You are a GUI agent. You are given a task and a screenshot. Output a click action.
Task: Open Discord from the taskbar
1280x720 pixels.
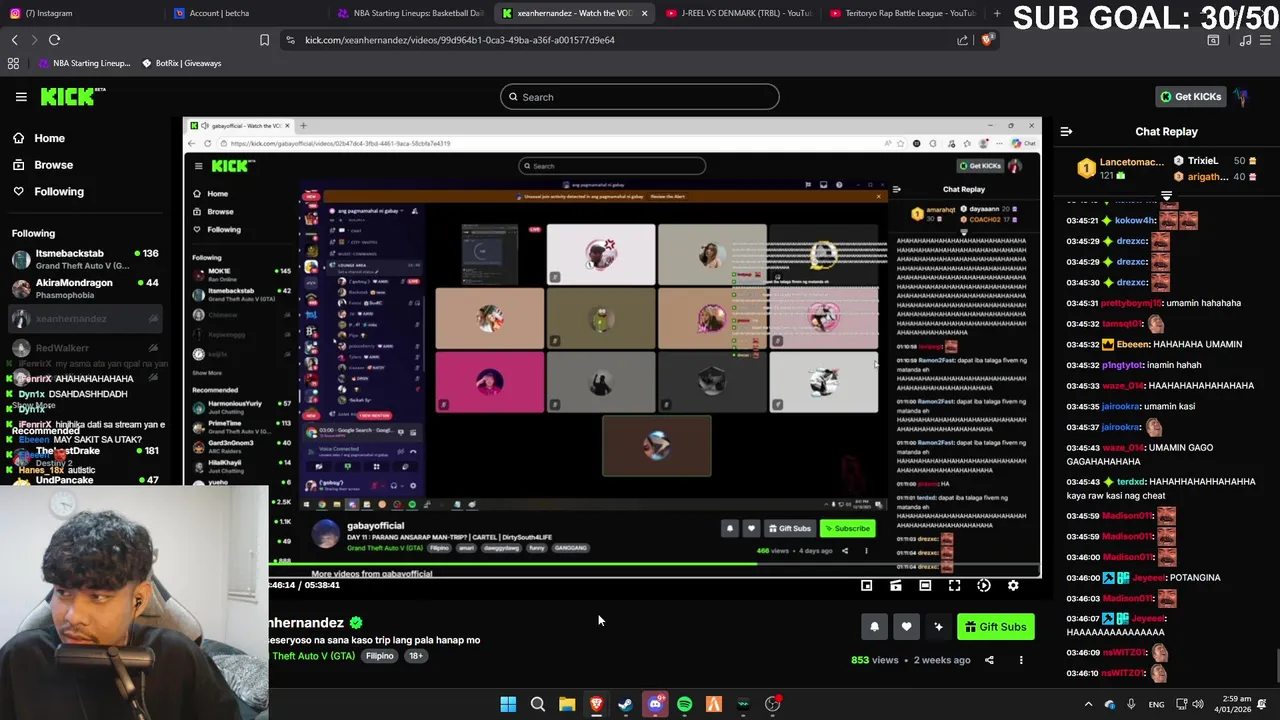(655, 704)
